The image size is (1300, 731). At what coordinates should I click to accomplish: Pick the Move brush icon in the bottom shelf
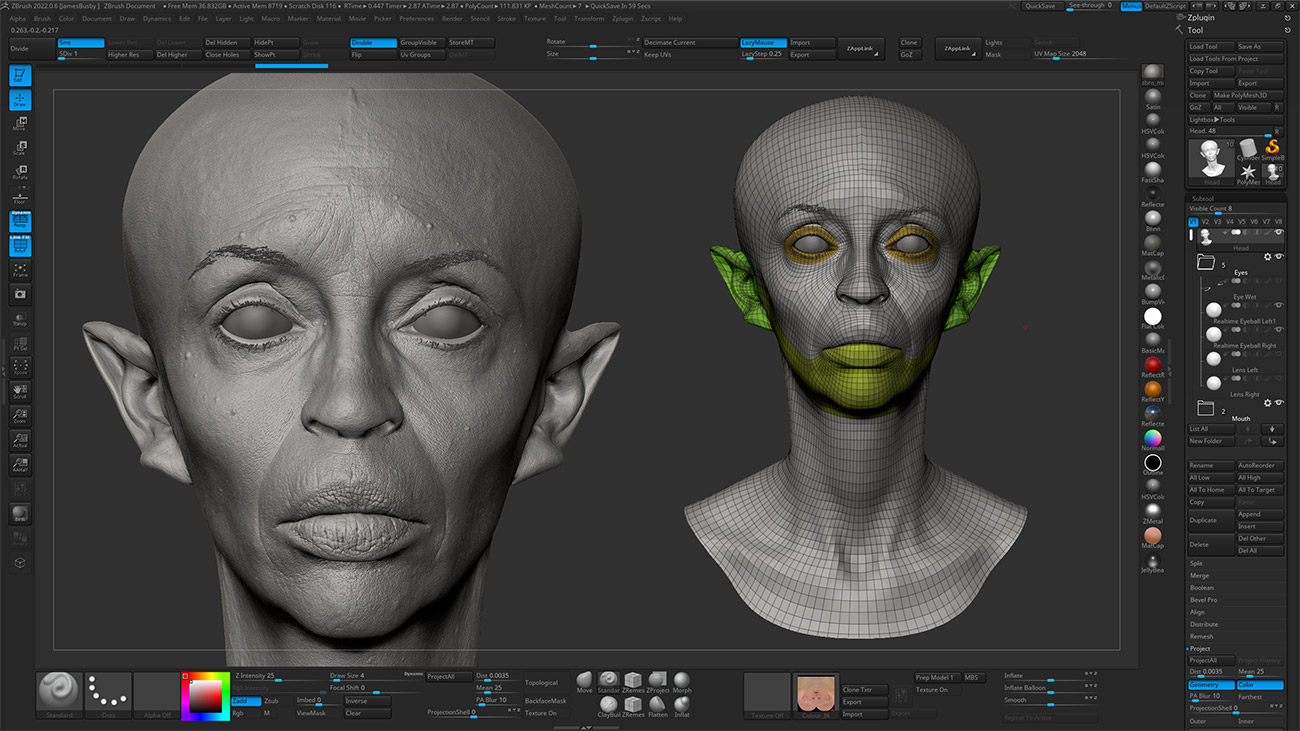coord(584,682)
